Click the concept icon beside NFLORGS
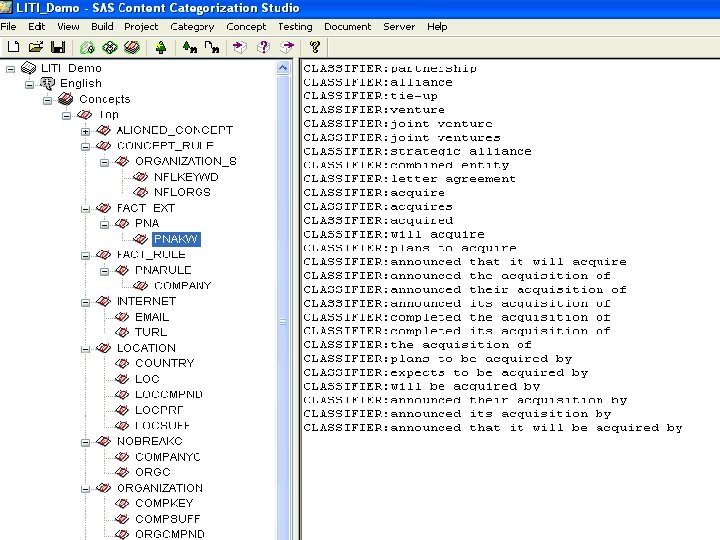720x540 pixels. [x=141, y=192]
